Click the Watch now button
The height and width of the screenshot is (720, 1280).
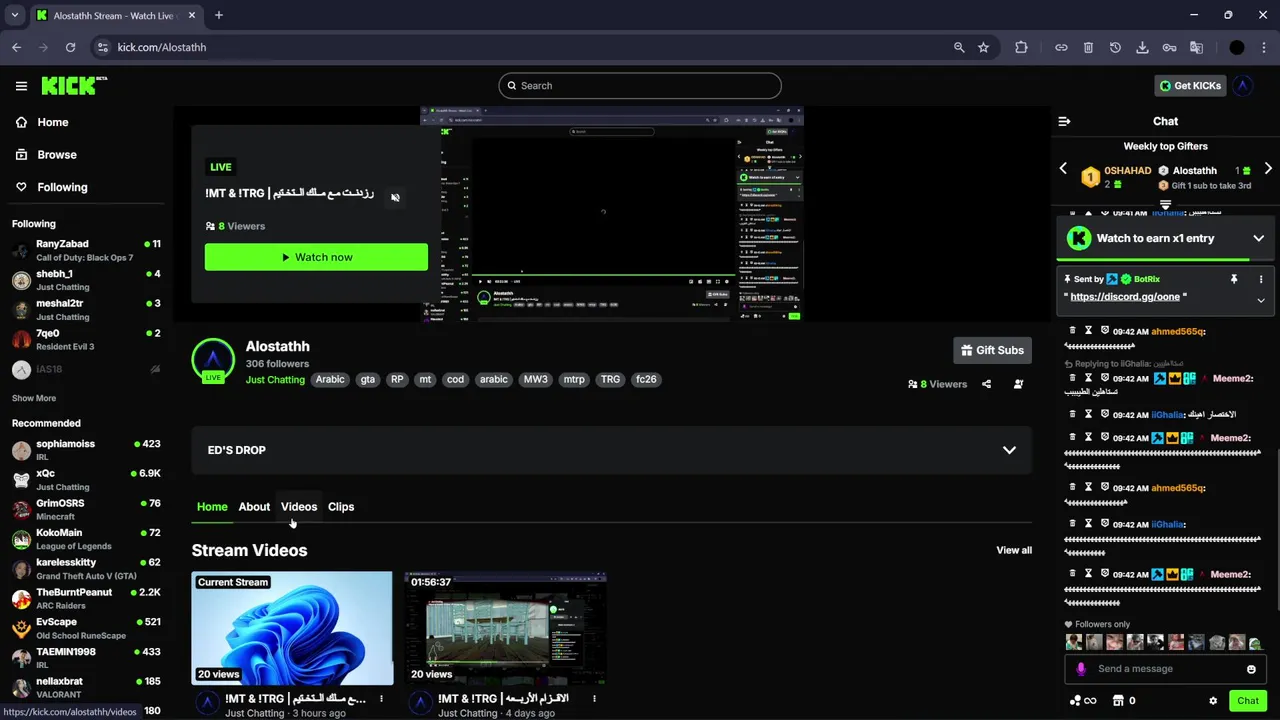pos(316,257)
